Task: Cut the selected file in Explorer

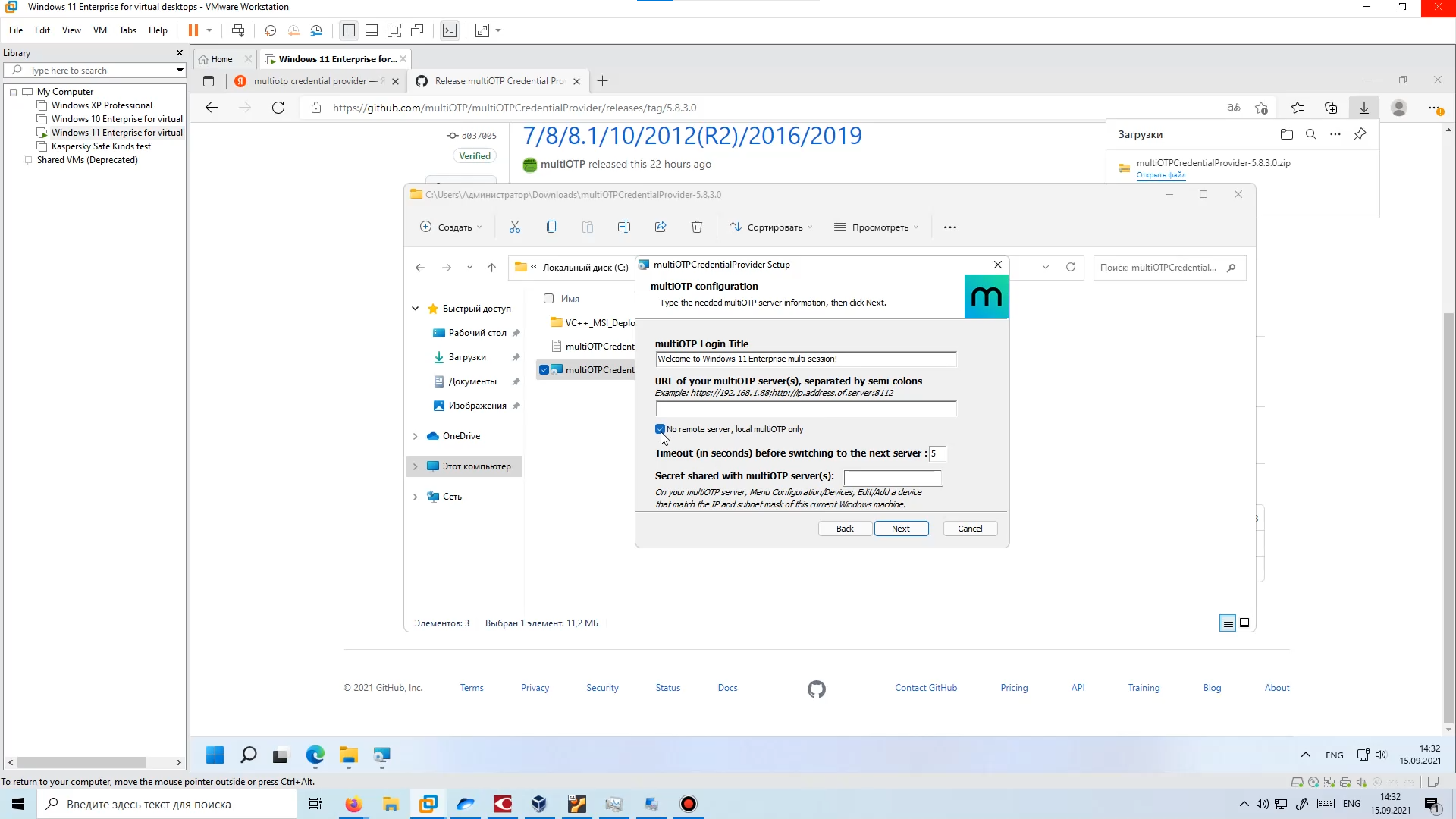Action: (x=516, y=227)
